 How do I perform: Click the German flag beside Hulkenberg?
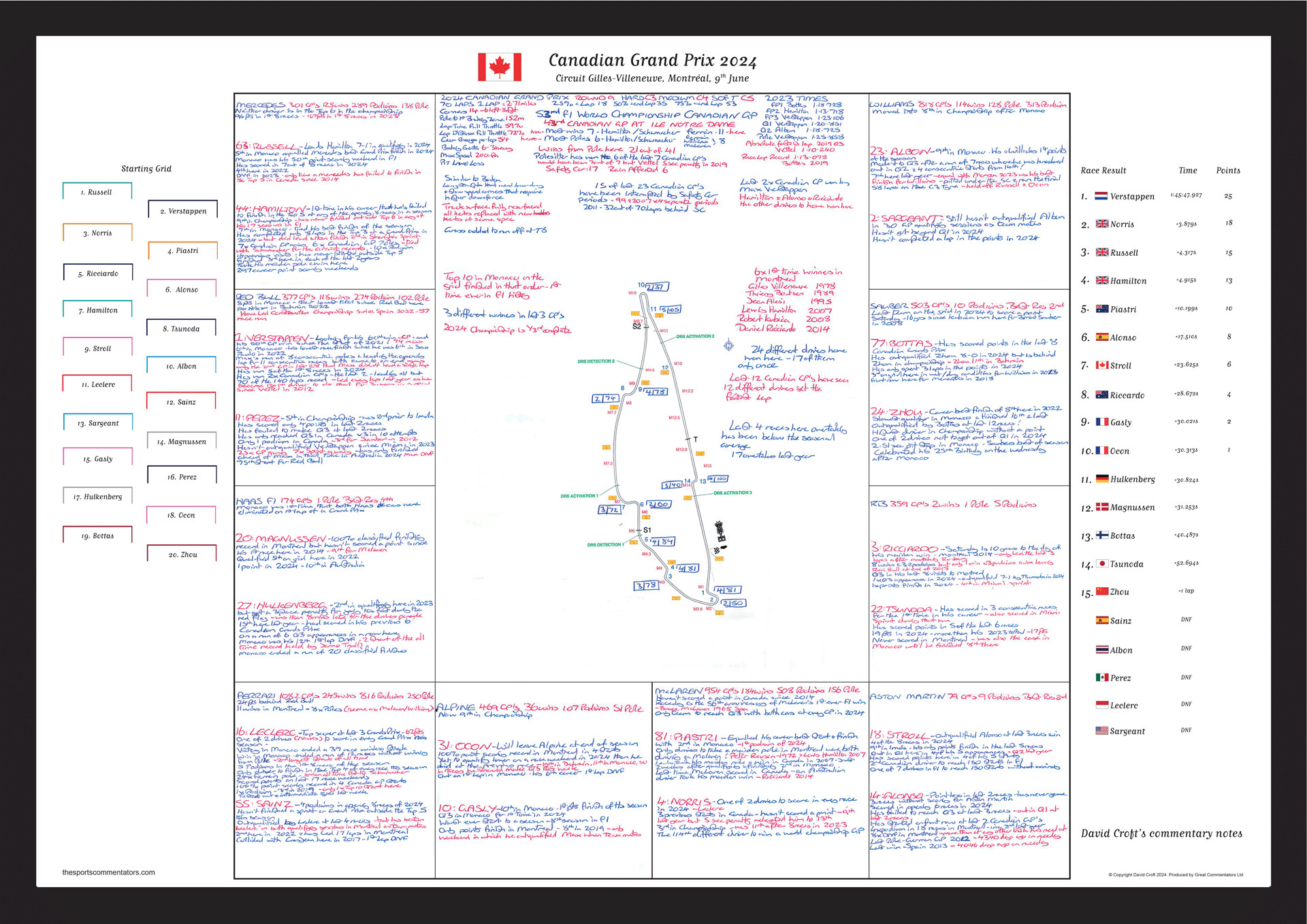click(1101, 478)
